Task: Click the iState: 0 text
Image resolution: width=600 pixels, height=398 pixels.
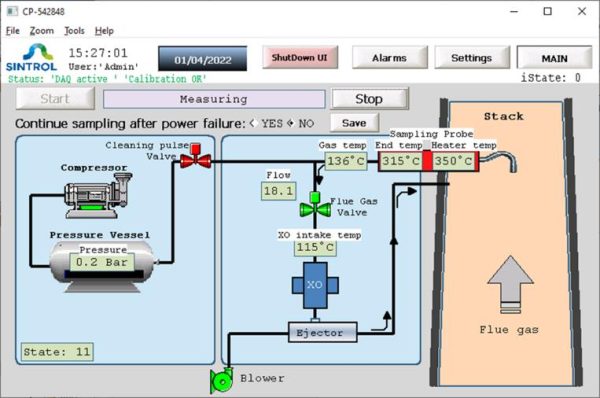Action: 551,78
